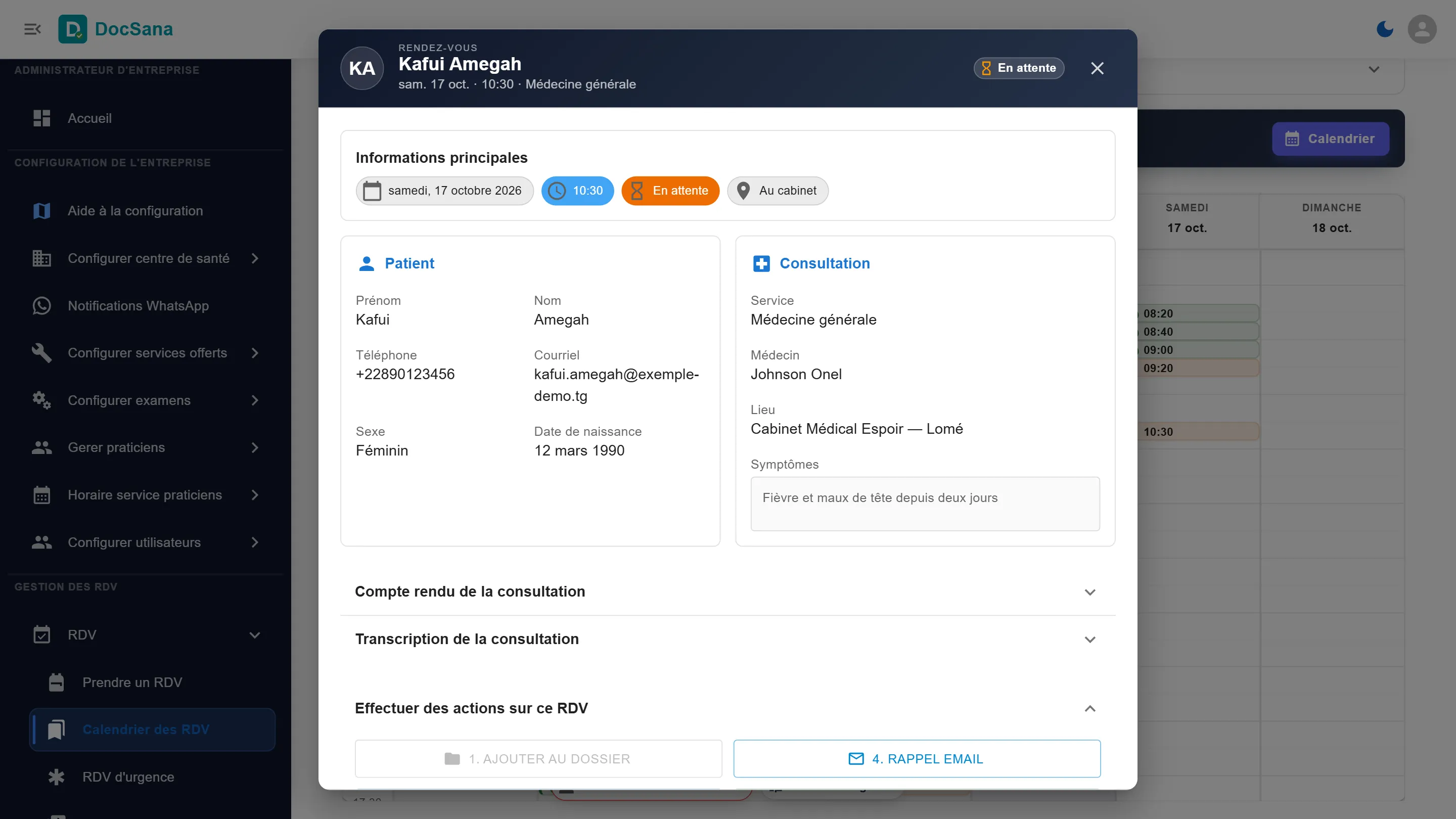1456x819 pixels.
Task: Send the 4. Rappel Email reminder
Action: point(916,758)
